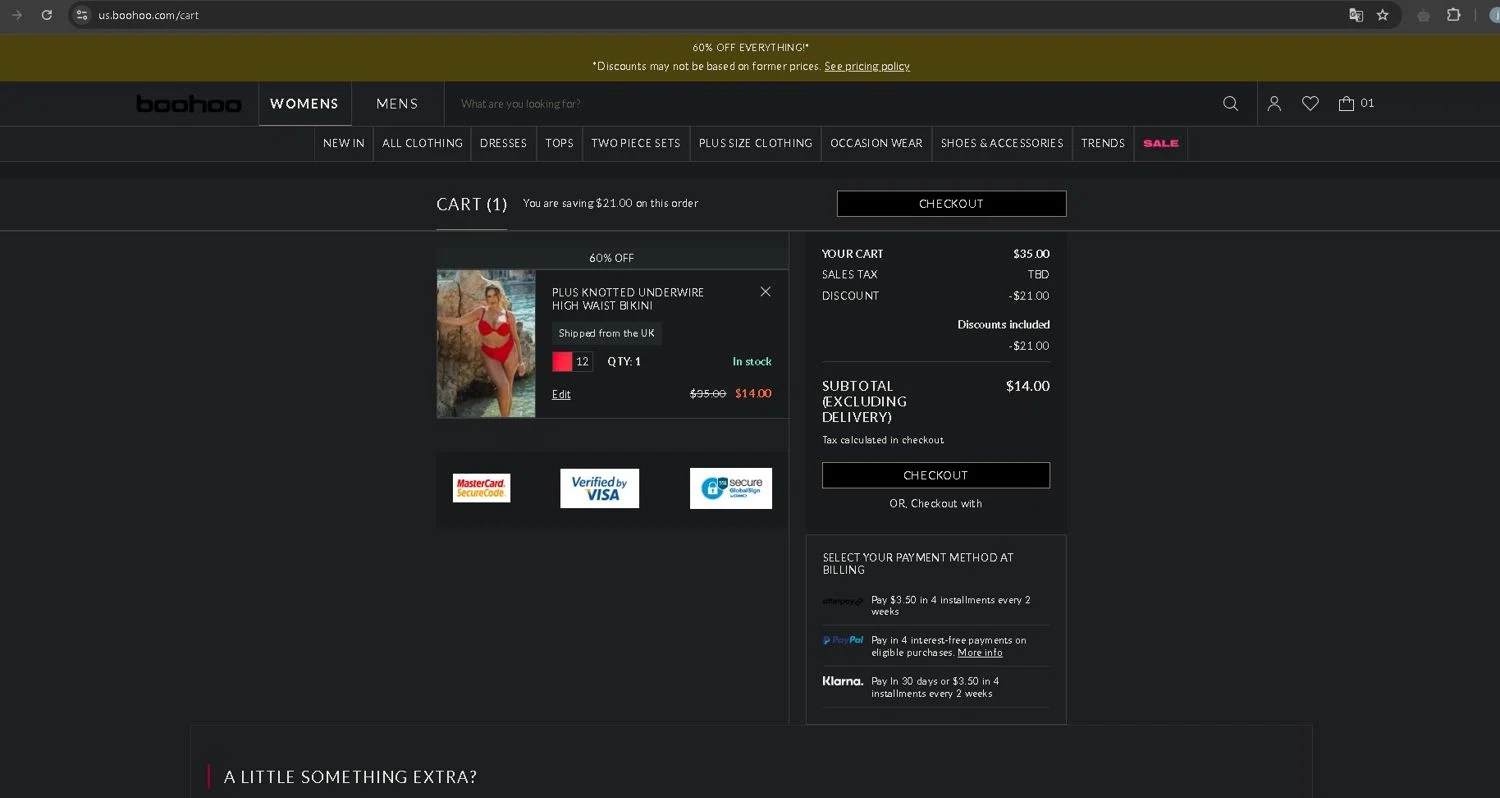Open the NEW IN menu
Image resolution: width=1500 pixels, height=798 pixels.
pos(344,143)
